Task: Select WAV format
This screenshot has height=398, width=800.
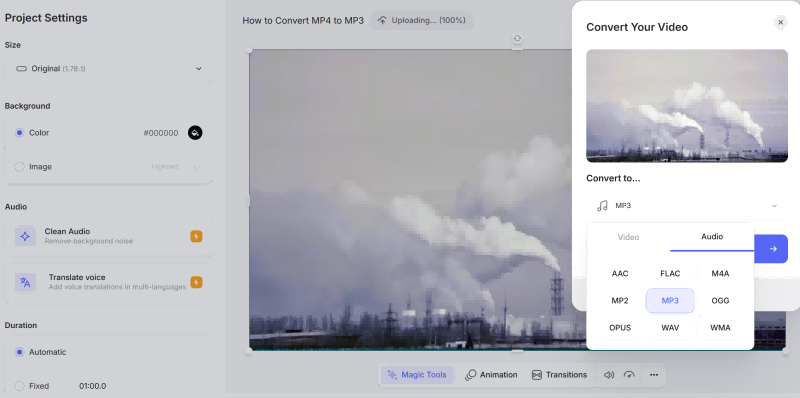Action: pos(670,328)
